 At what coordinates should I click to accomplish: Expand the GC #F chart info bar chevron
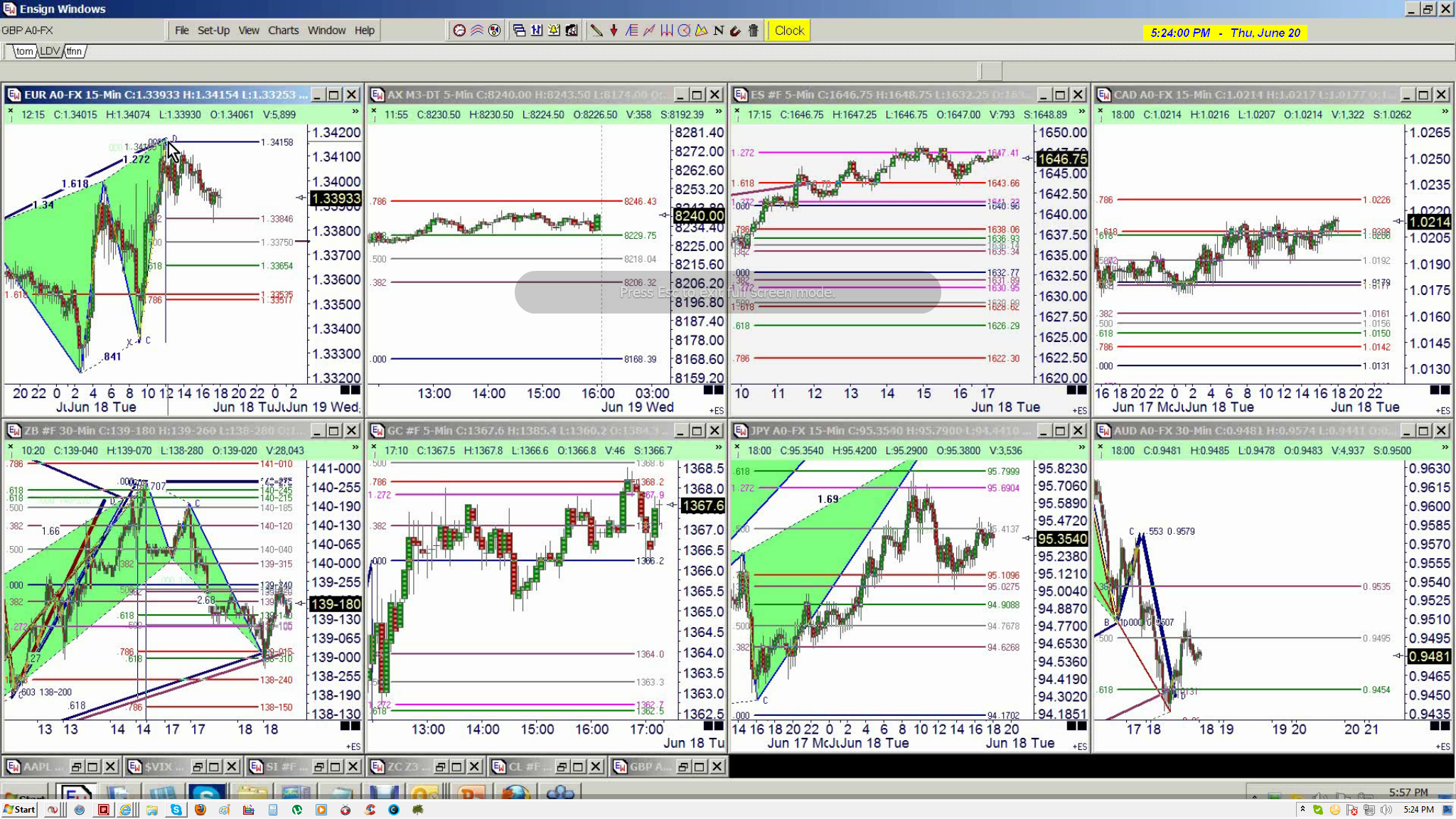(718, 448)
